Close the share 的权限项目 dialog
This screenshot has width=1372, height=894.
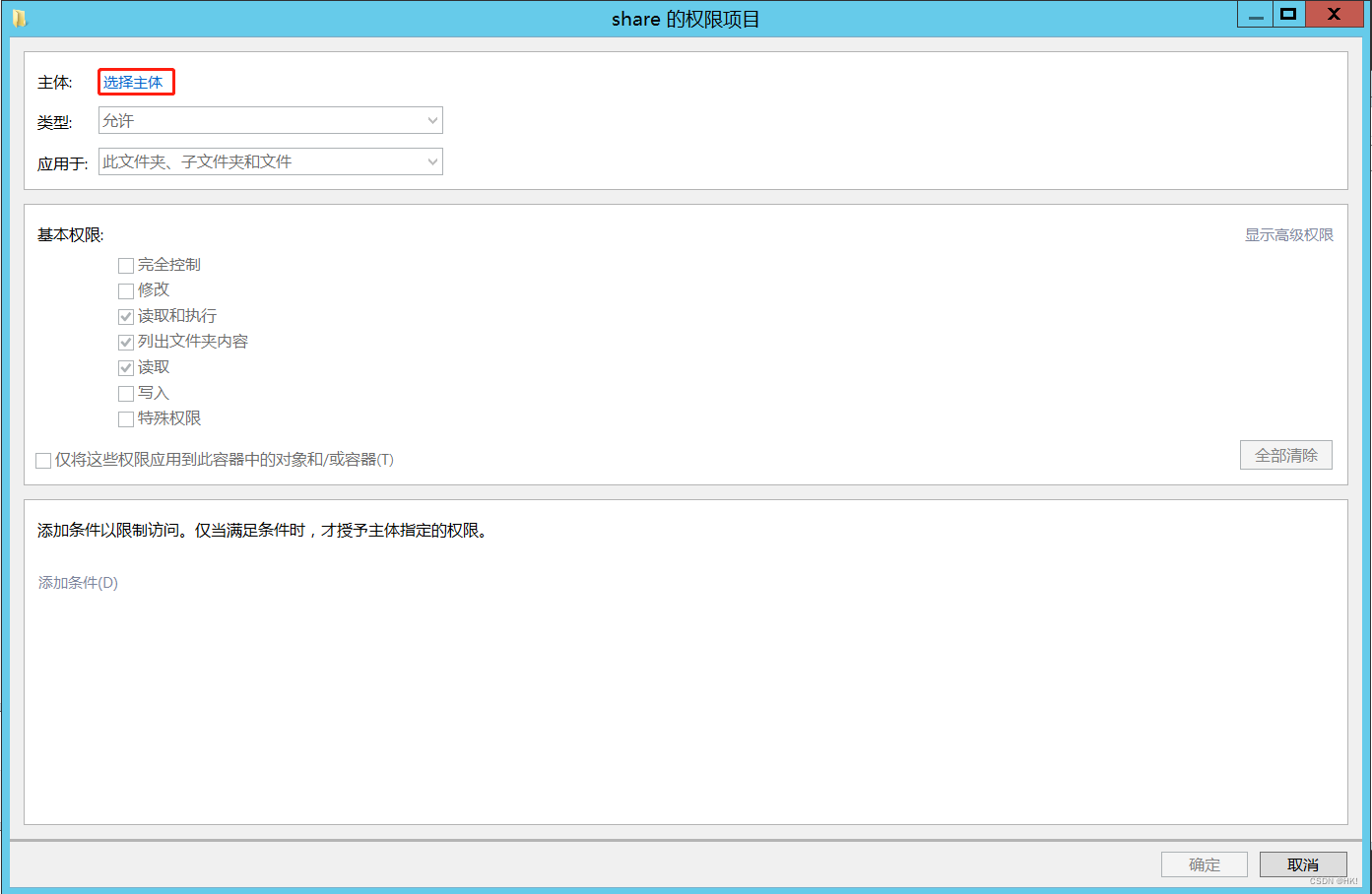point(1334,14)
